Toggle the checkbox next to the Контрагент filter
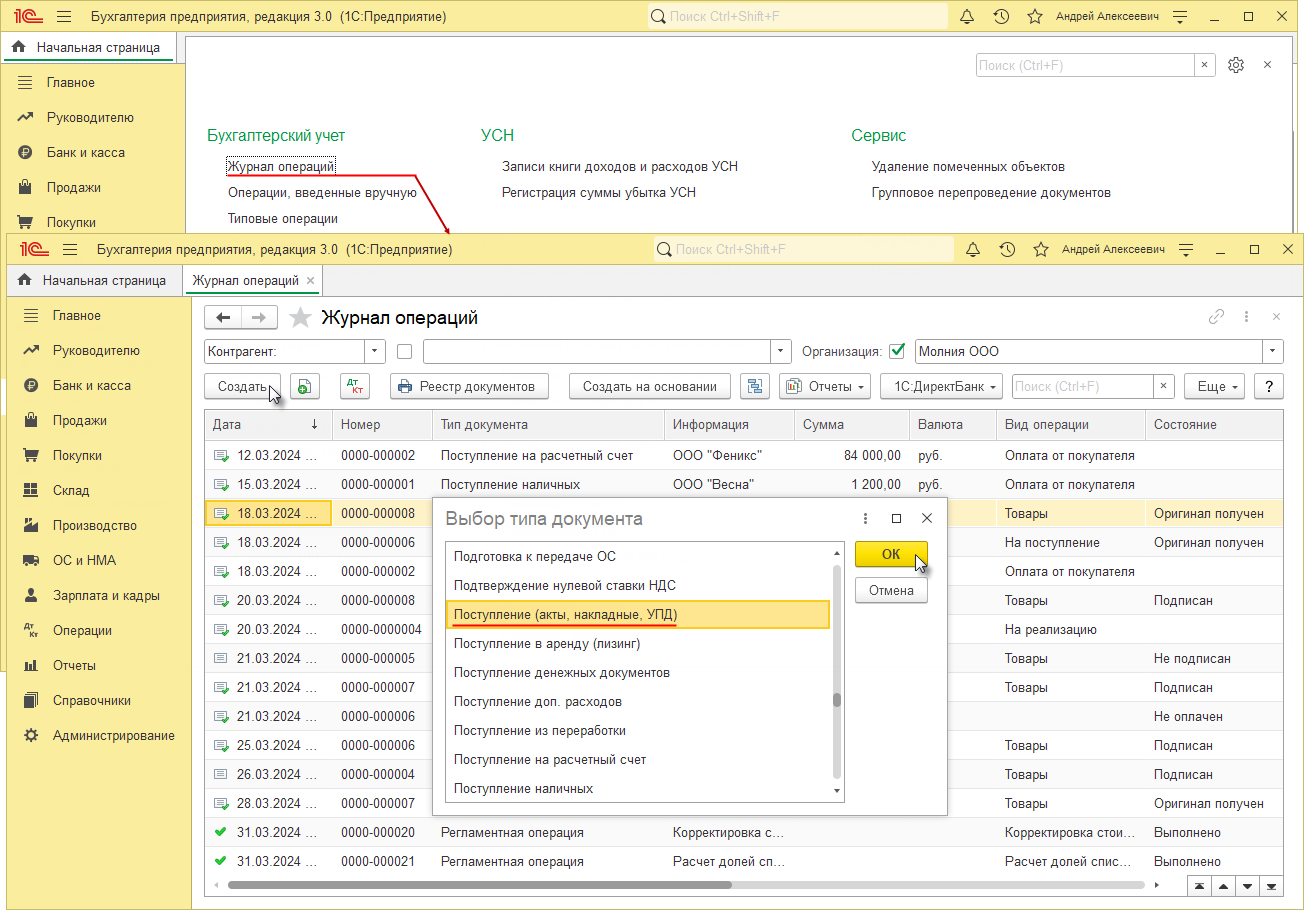Viewport: 1306px width, 912px height. pos(404,352)
